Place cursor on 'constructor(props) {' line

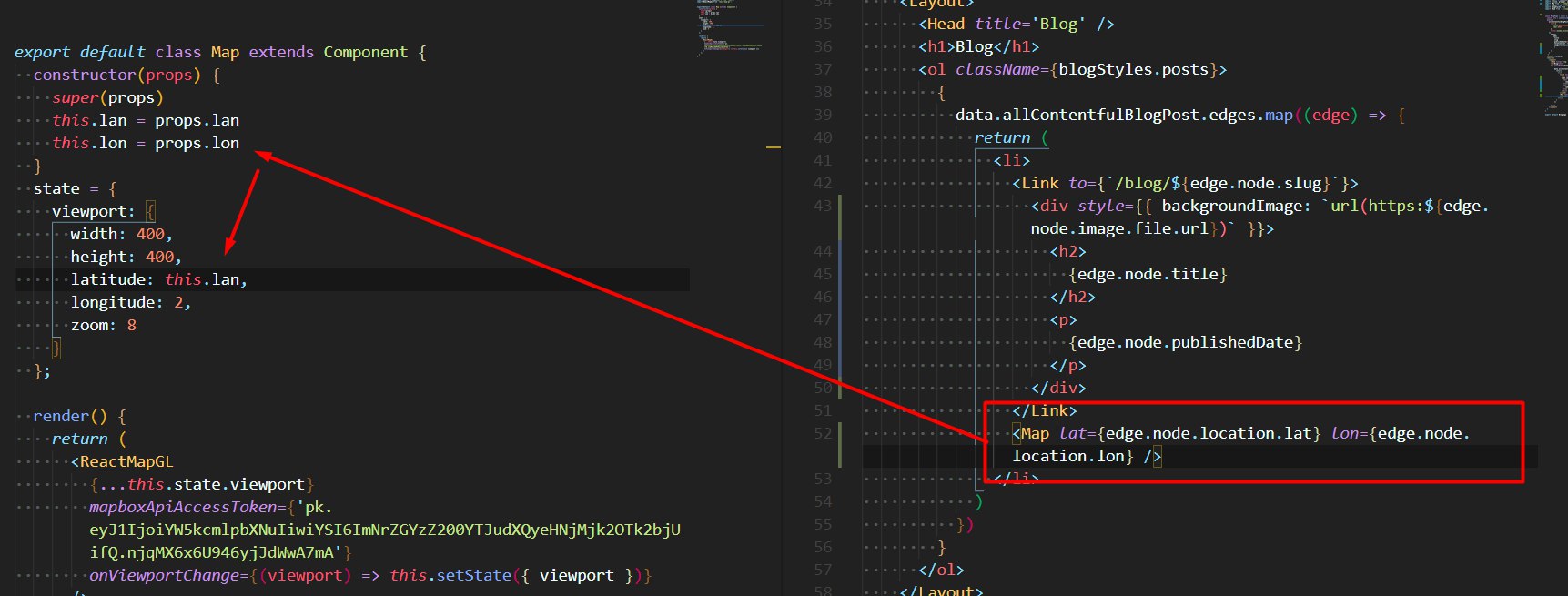point(126,75)
